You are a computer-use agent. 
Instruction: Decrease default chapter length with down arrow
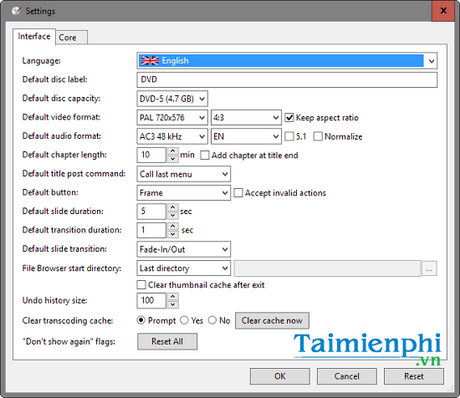coord(173,159)
